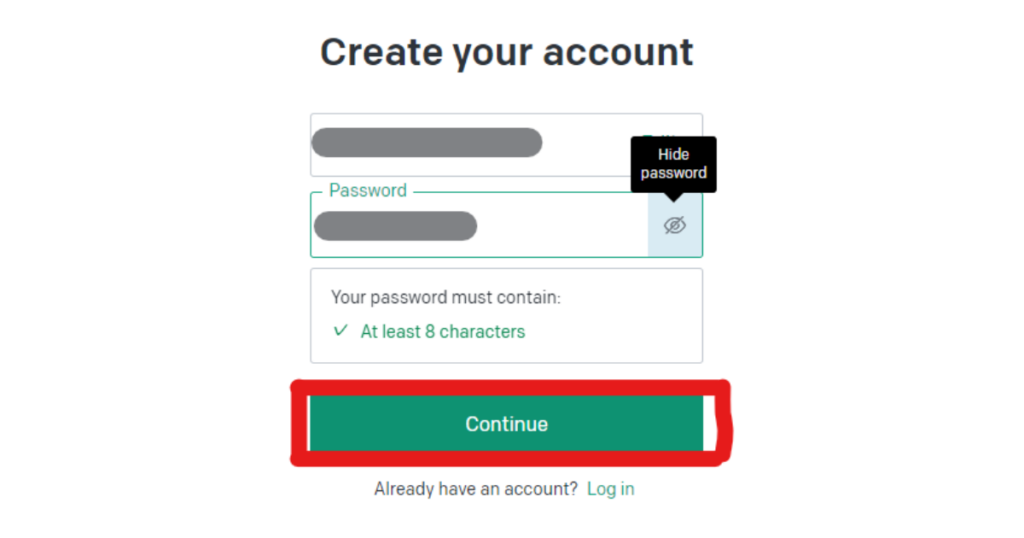Toggle the Hide password eye icon
1024x538 pixels.
[675, 225]
